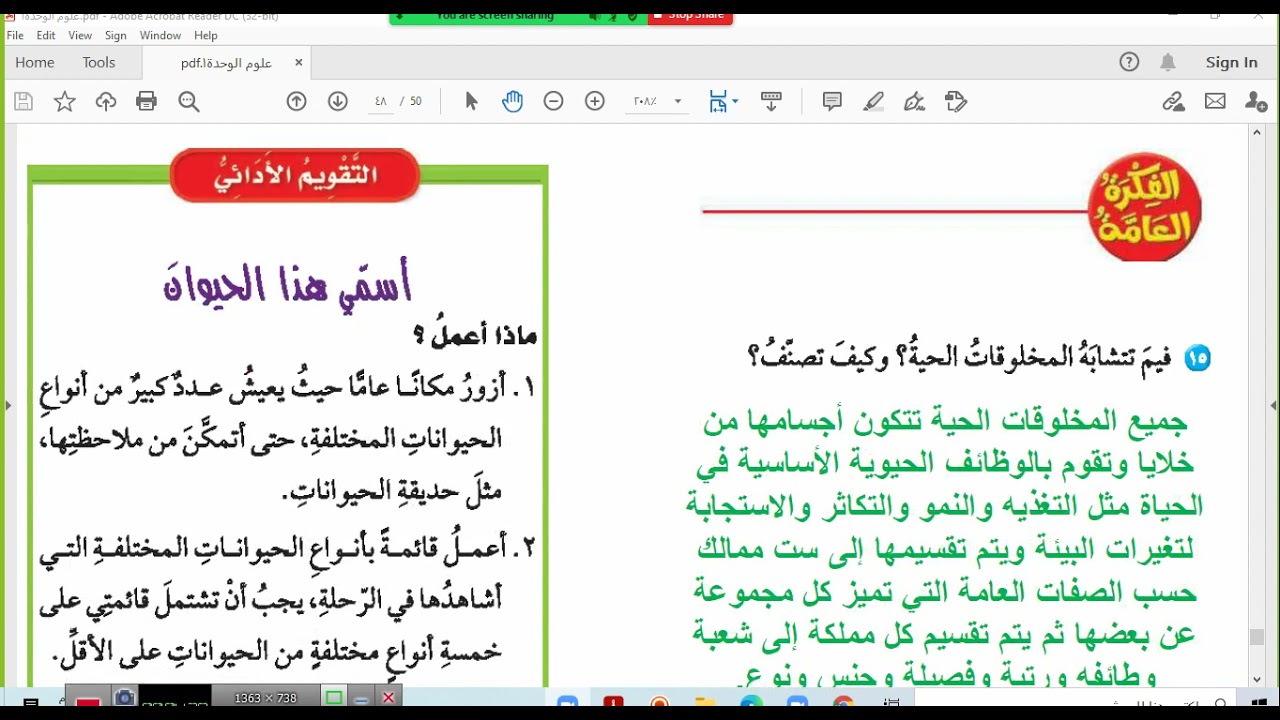Open the Help question mark icon
Image resolution: width=1280 pixels, height=720 pixels.
[x=1129, y=62]
